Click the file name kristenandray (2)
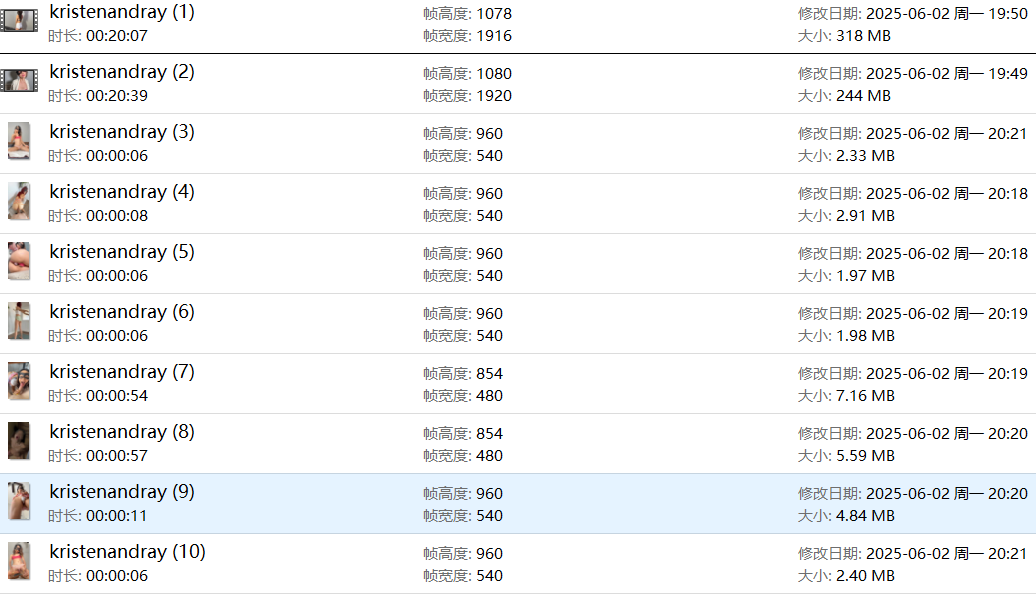 [122, 72]
